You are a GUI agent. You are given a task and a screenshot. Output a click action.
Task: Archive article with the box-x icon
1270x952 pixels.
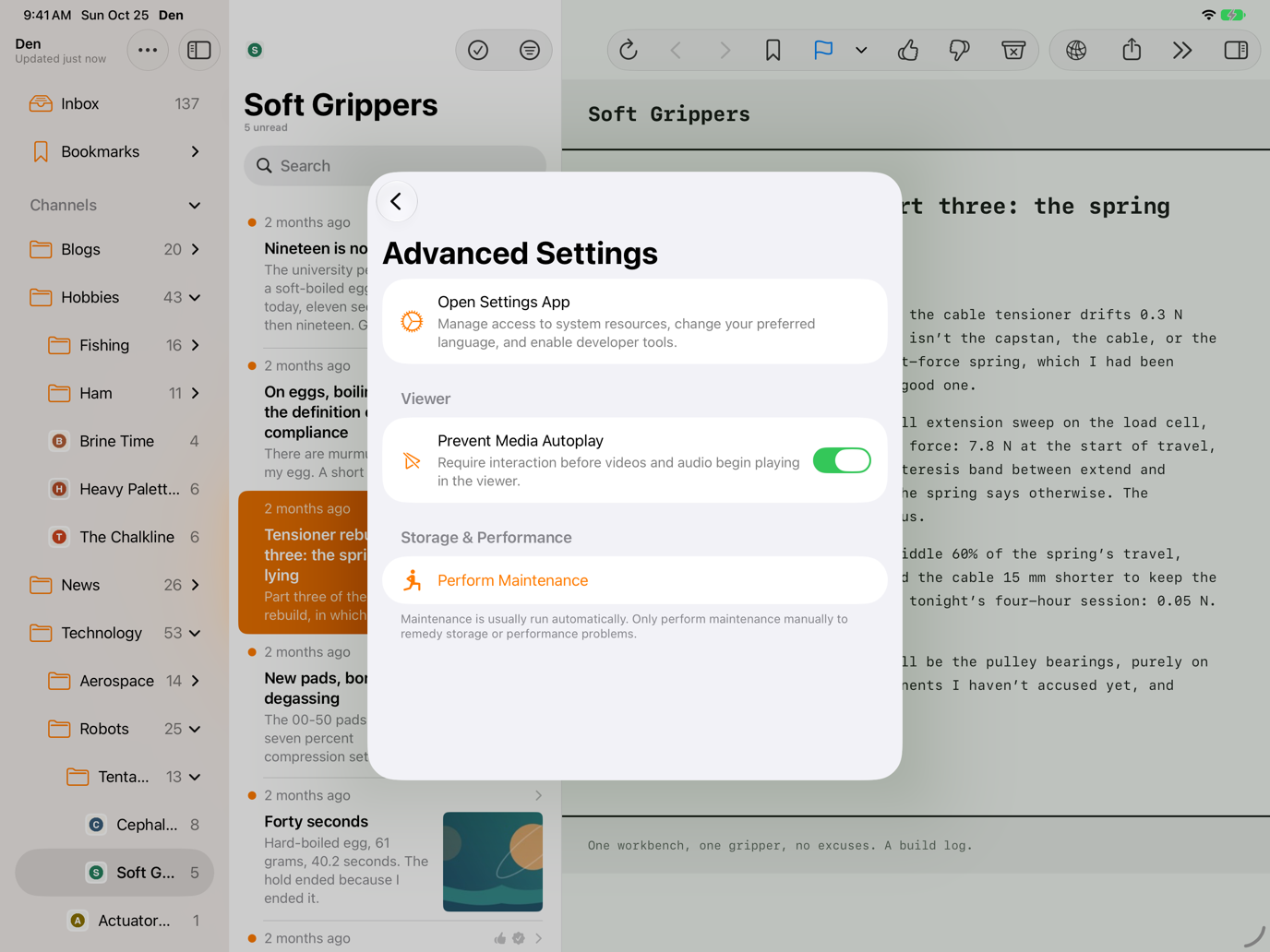(1013, 50)
